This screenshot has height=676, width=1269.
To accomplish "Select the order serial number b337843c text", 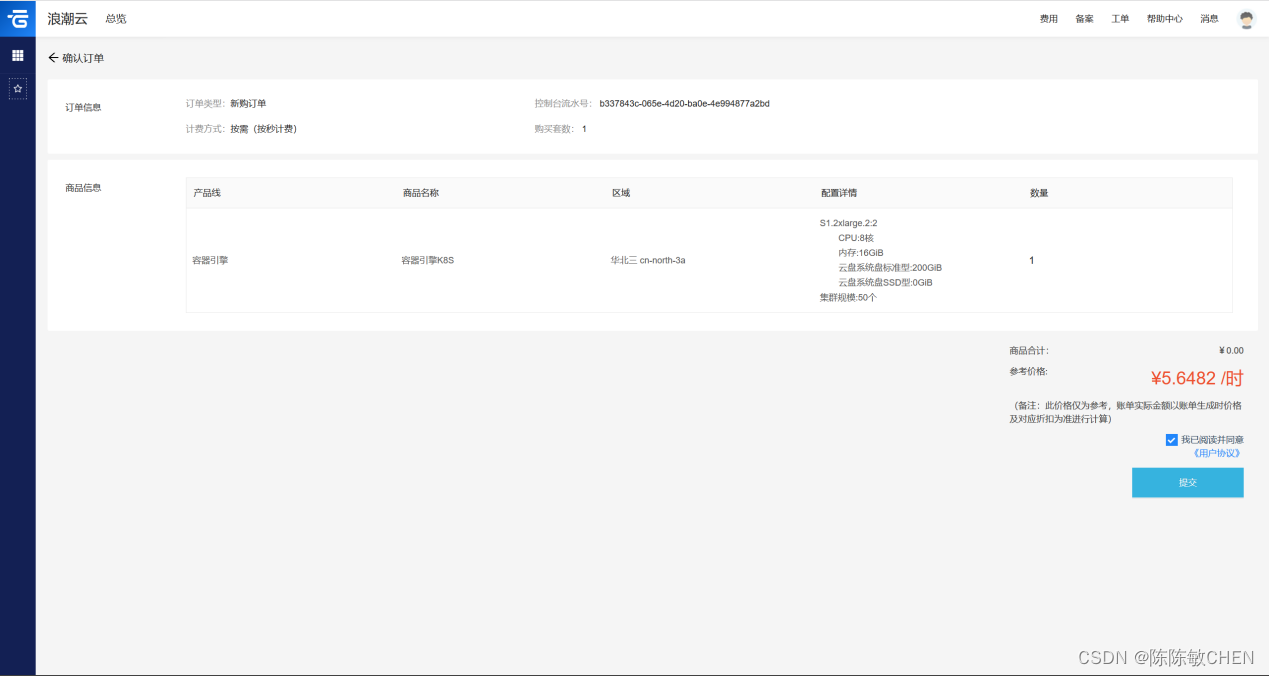I will pyautogui.click(x=684, y=103).
